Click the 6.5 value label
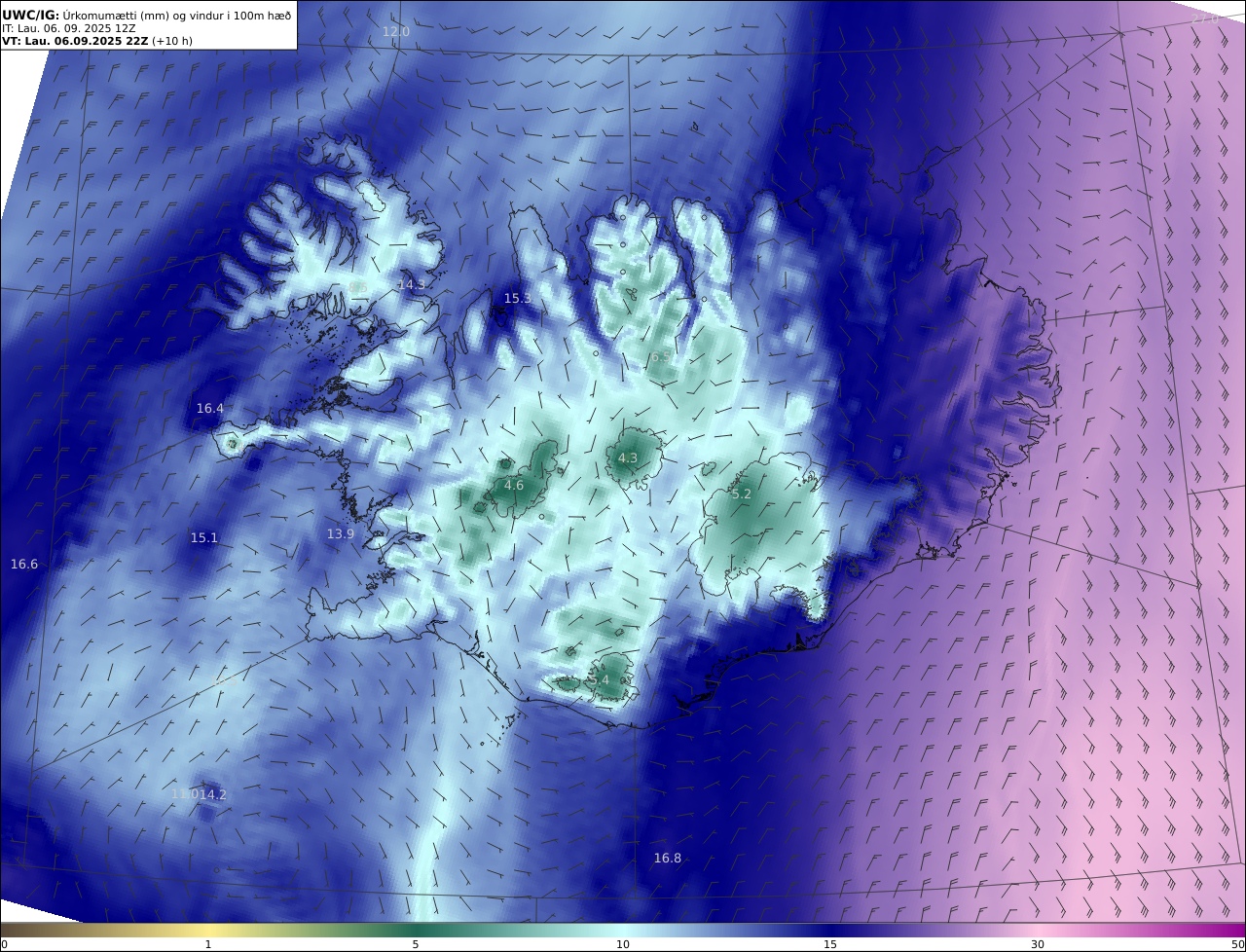1246x952 pixels. coord(660,357)
